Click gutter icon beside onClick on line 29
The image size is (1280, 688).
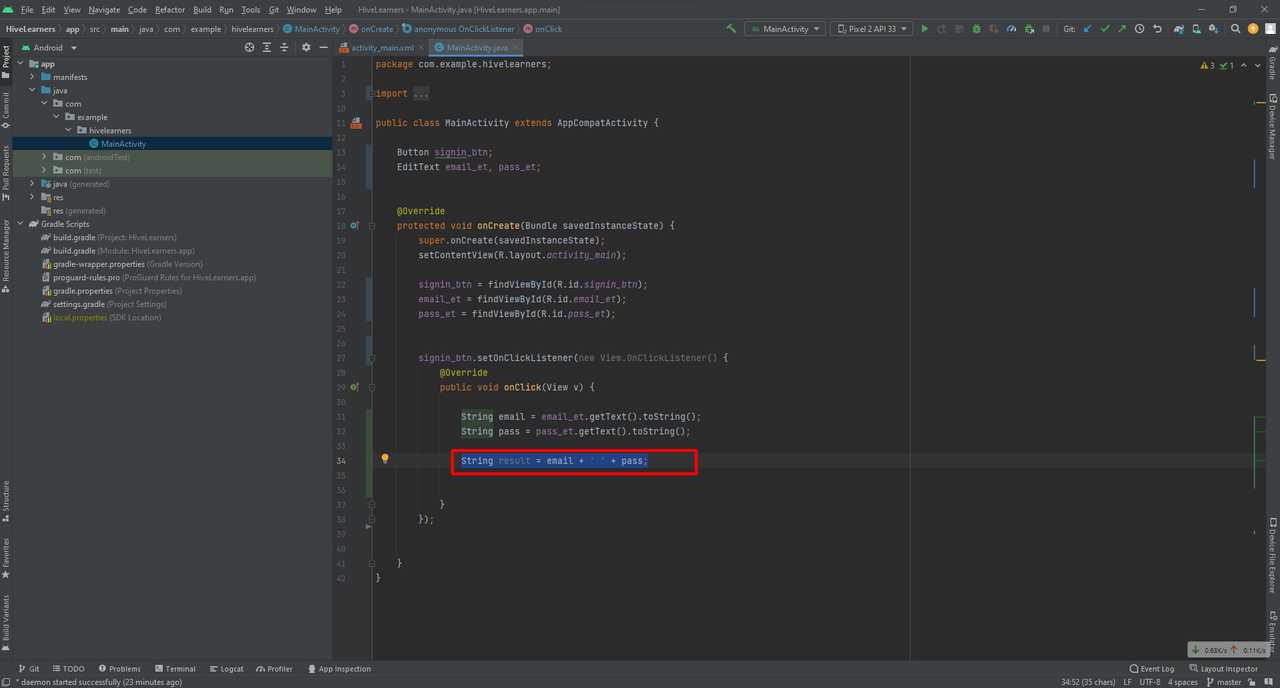tap(354, 387)
